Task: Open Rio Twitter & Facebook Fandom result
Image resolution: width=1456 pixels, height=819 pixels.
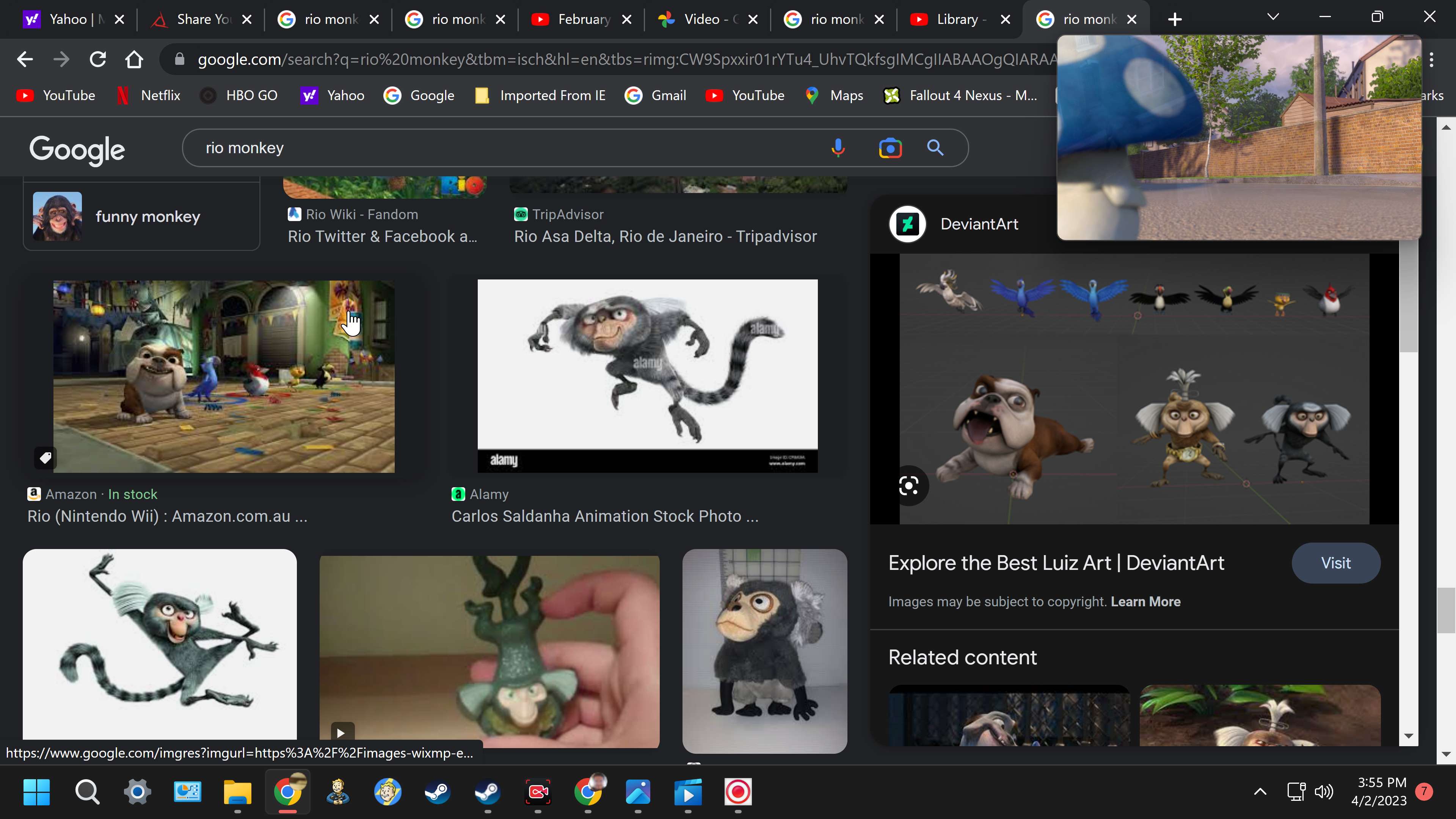Action: [383, 236]
